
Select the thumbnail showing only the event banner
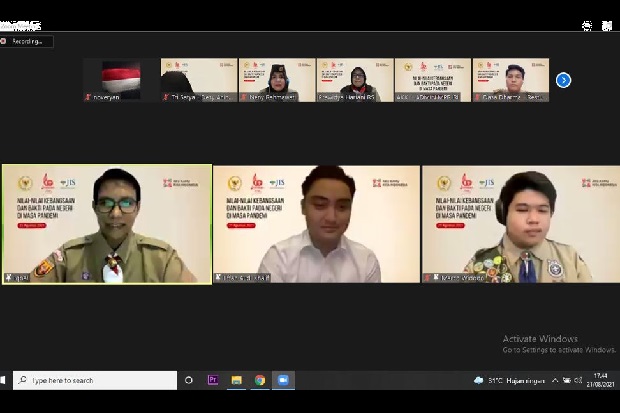433,80
